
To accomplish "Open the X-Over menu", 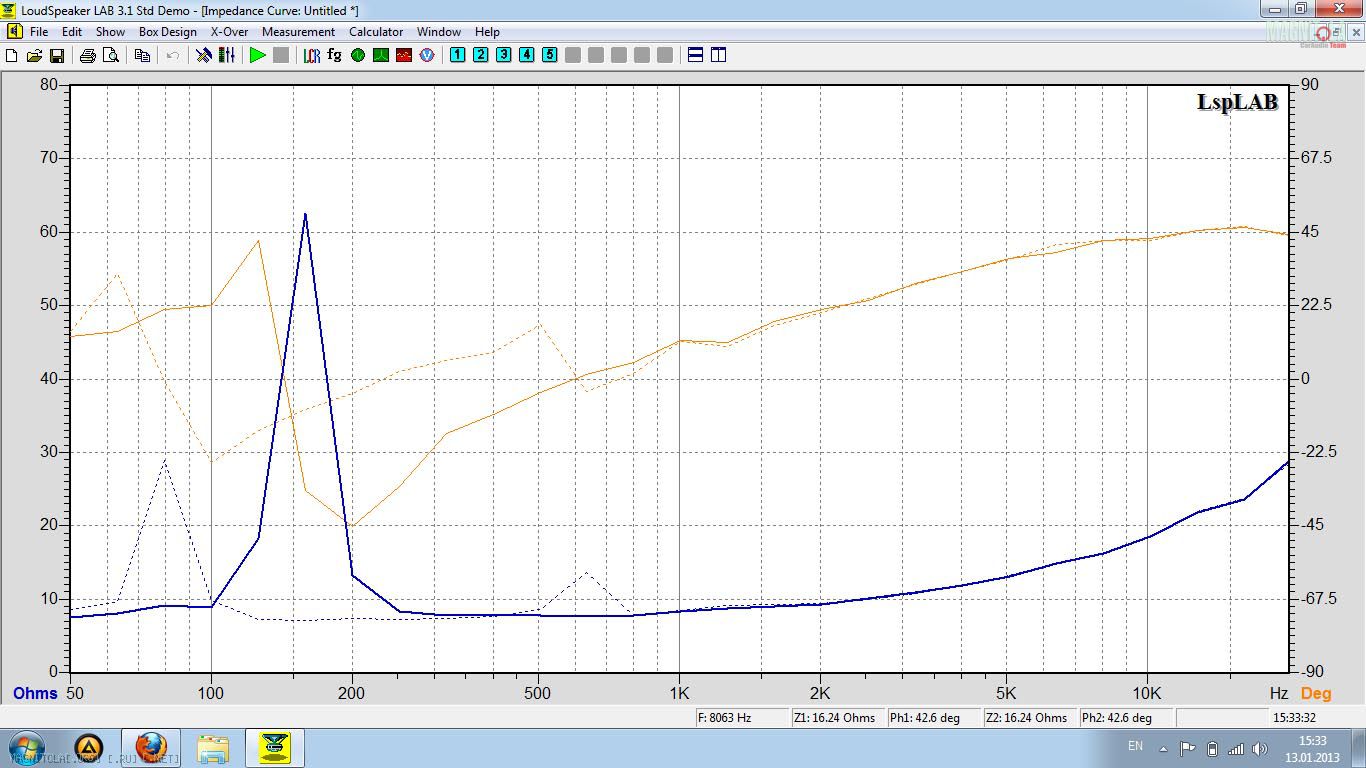I will (229, 32).
